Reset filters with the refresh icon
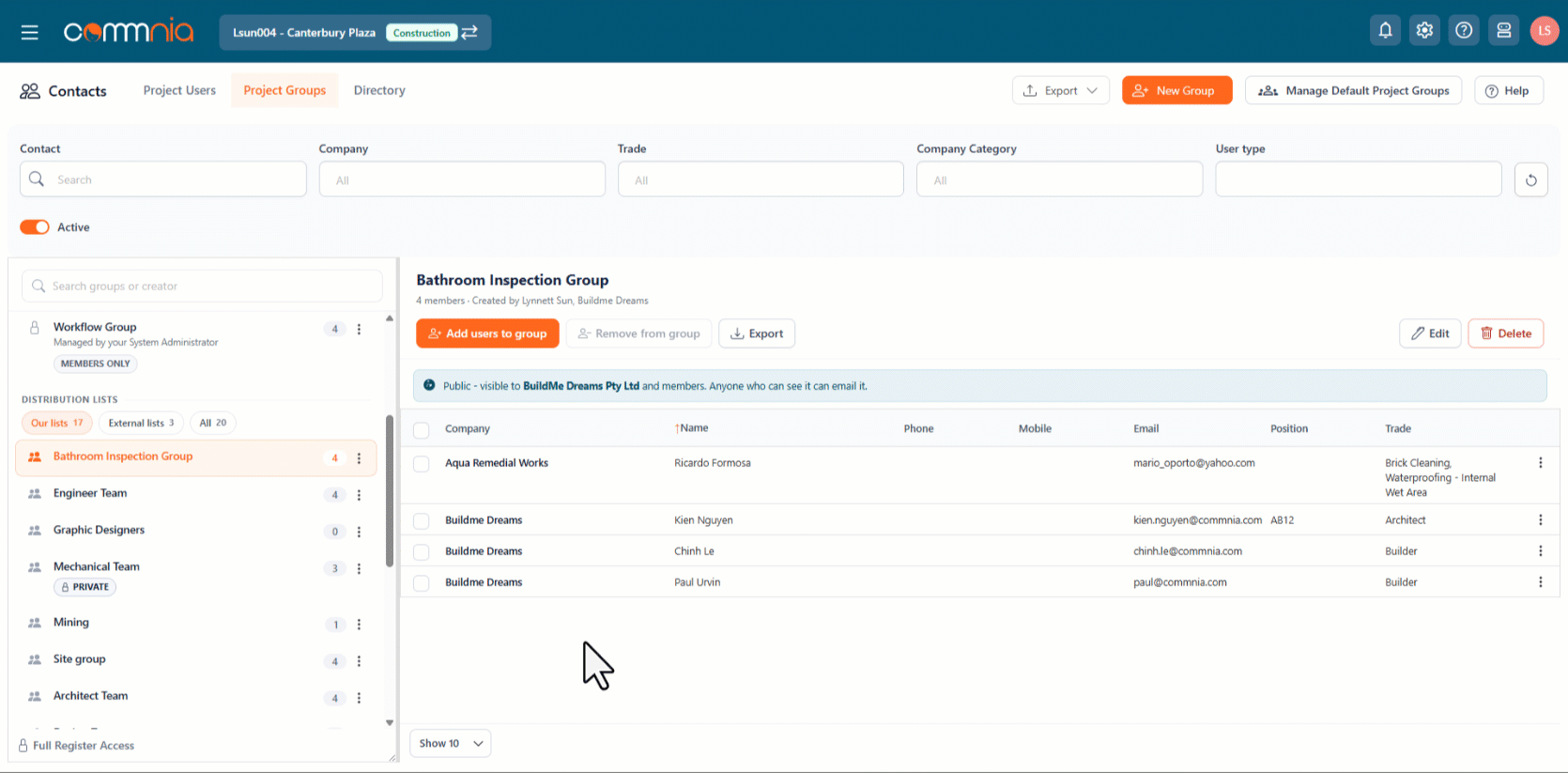 click(1530, 179)
